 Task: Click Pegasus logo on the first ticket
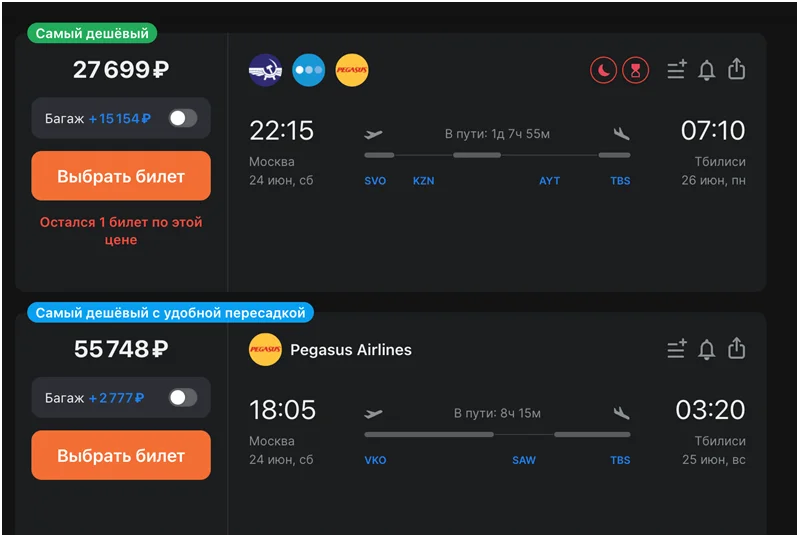(x=352, y=70)
